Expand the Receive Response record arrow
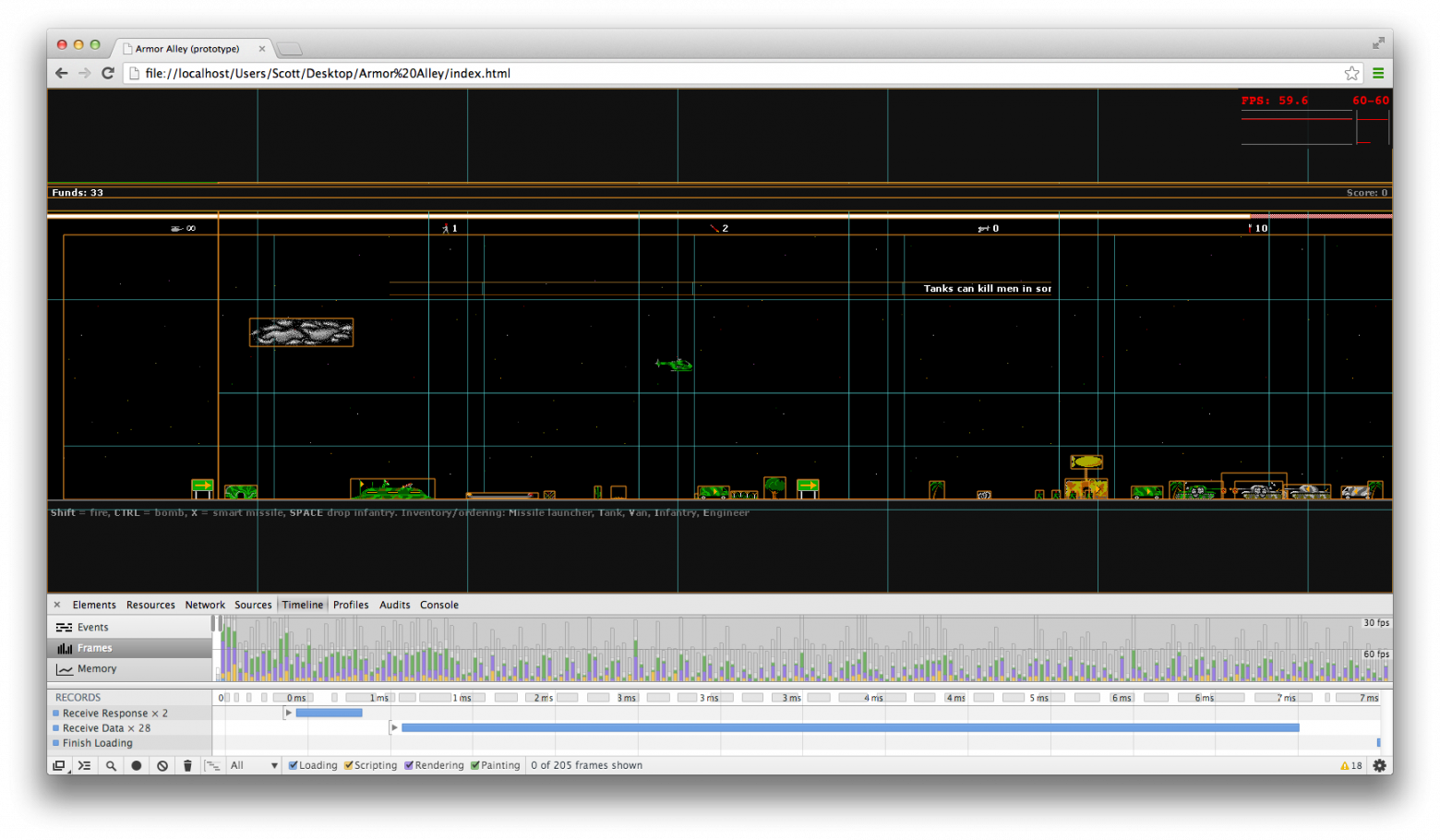This screenshot has width=1440, height=840. pos(289,713)
